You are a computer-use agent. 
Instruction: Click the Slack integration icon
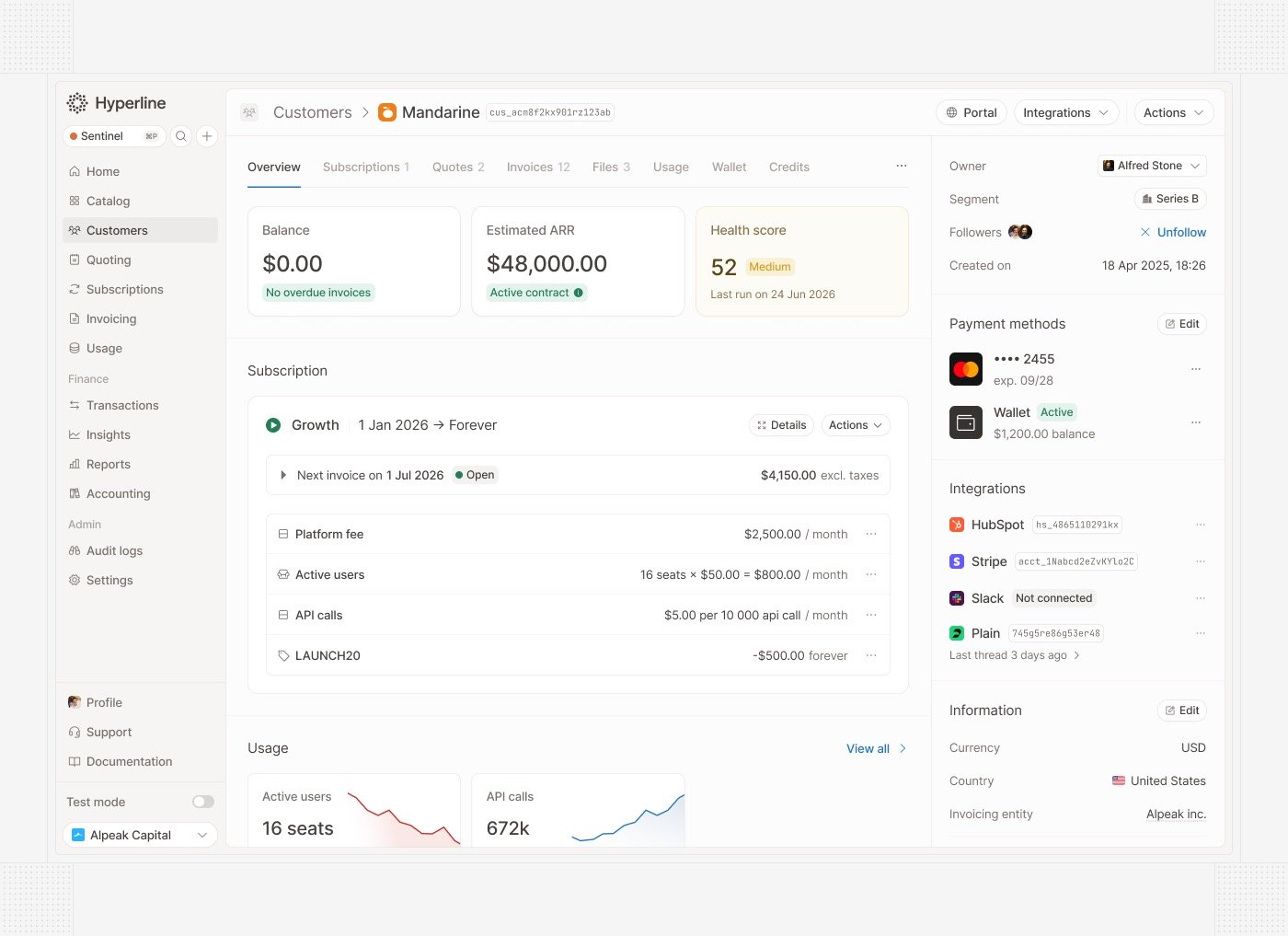coord(957,598)
